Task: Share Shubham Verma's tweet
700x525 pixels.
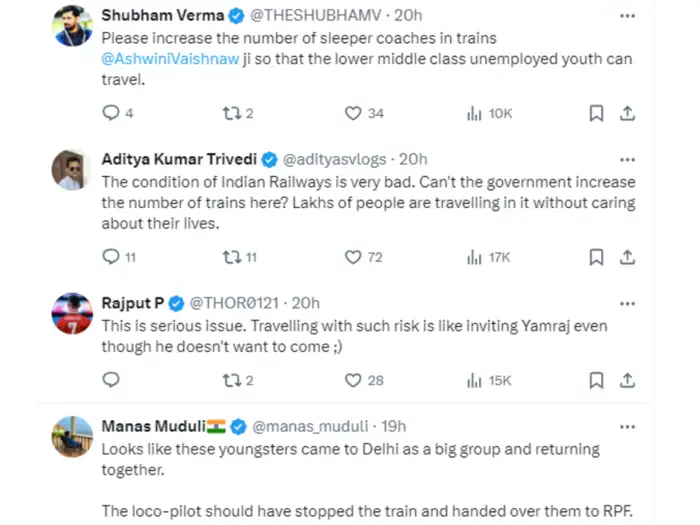Action: (627, 113)
